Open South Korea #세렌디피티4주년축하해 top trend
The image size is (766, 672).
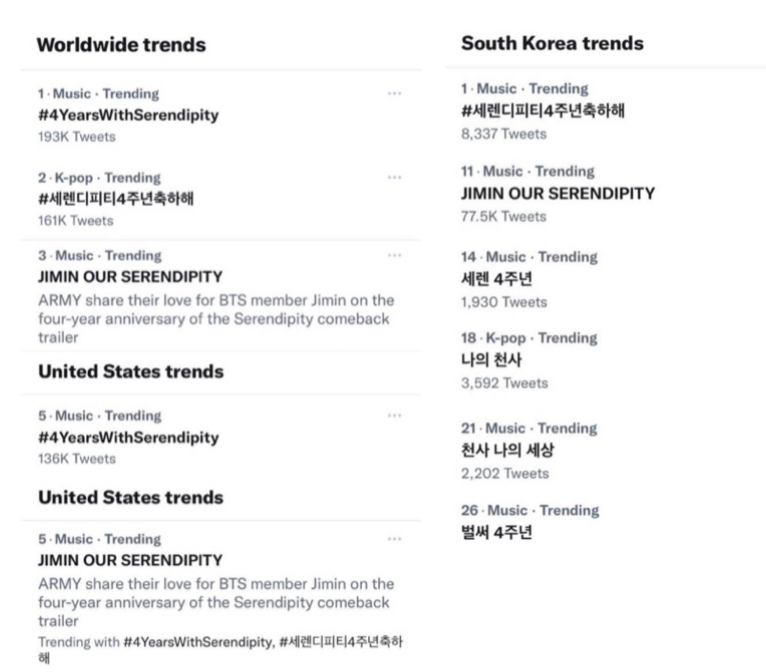click(543, 111)
